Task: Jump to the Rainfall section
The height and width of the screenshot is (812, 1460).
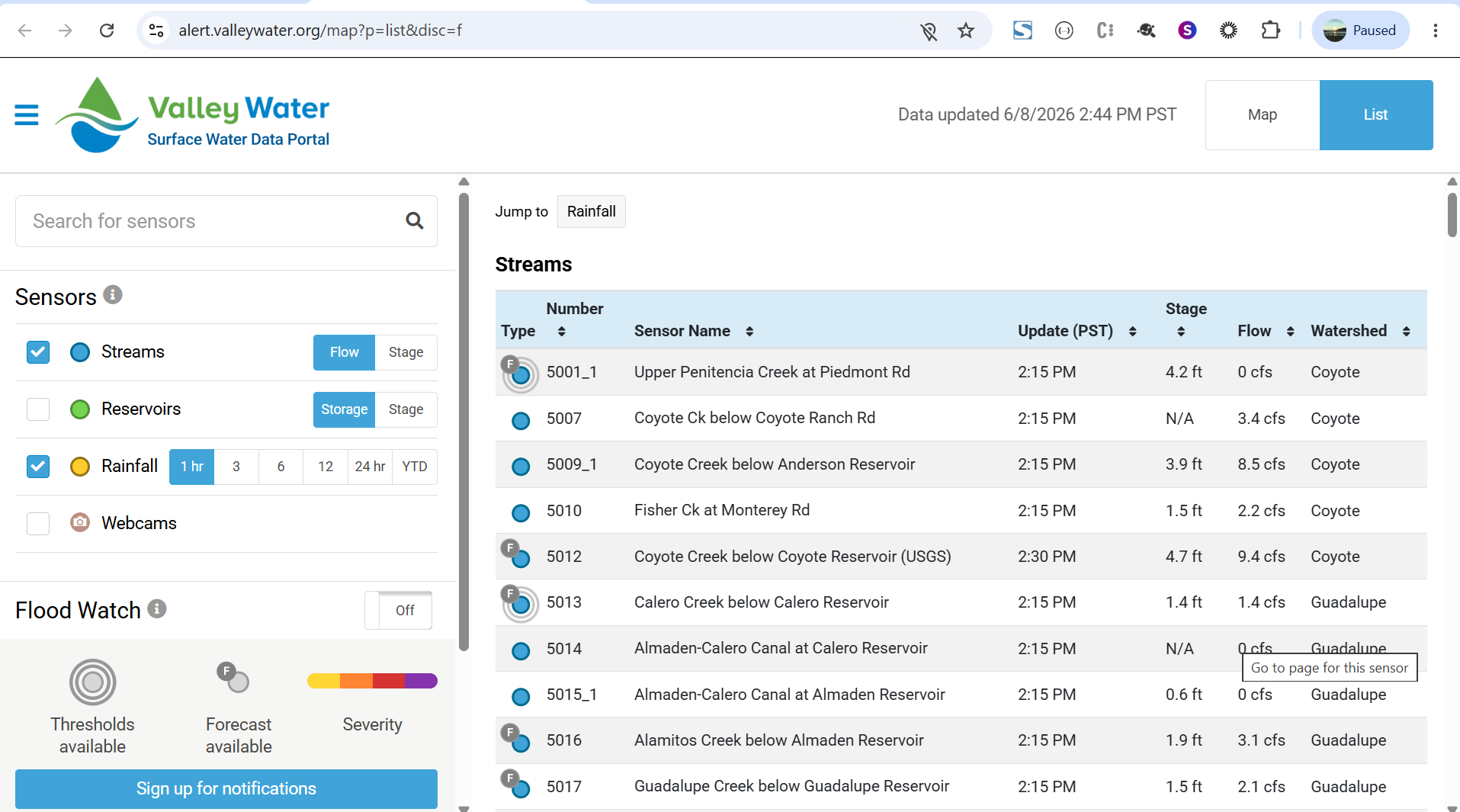Action: [592, 212]
